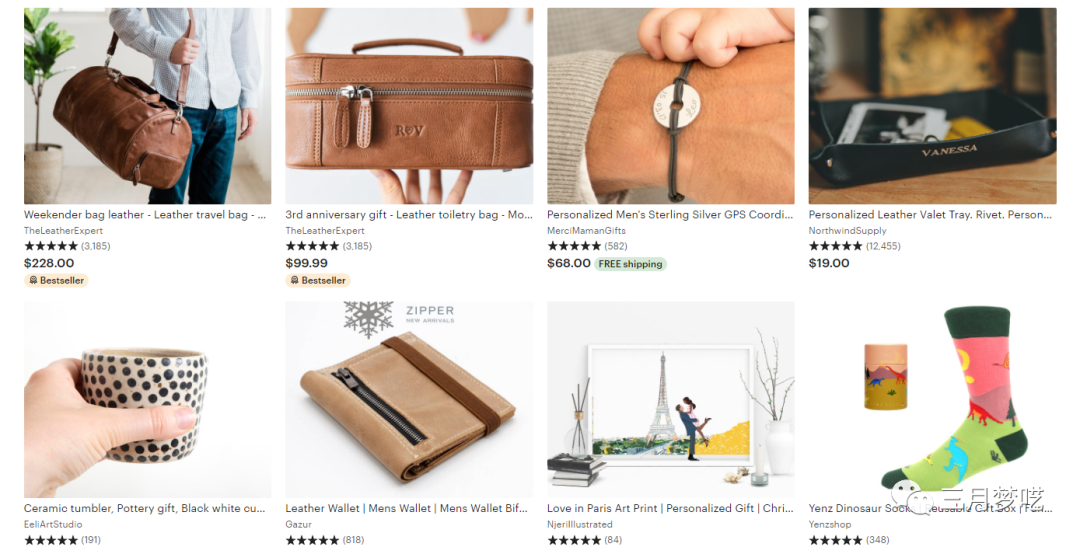This screenshot has height=547, width=1080.
Task: Visit the MerciMamanGifts shop link
Action: coord(586,231)
